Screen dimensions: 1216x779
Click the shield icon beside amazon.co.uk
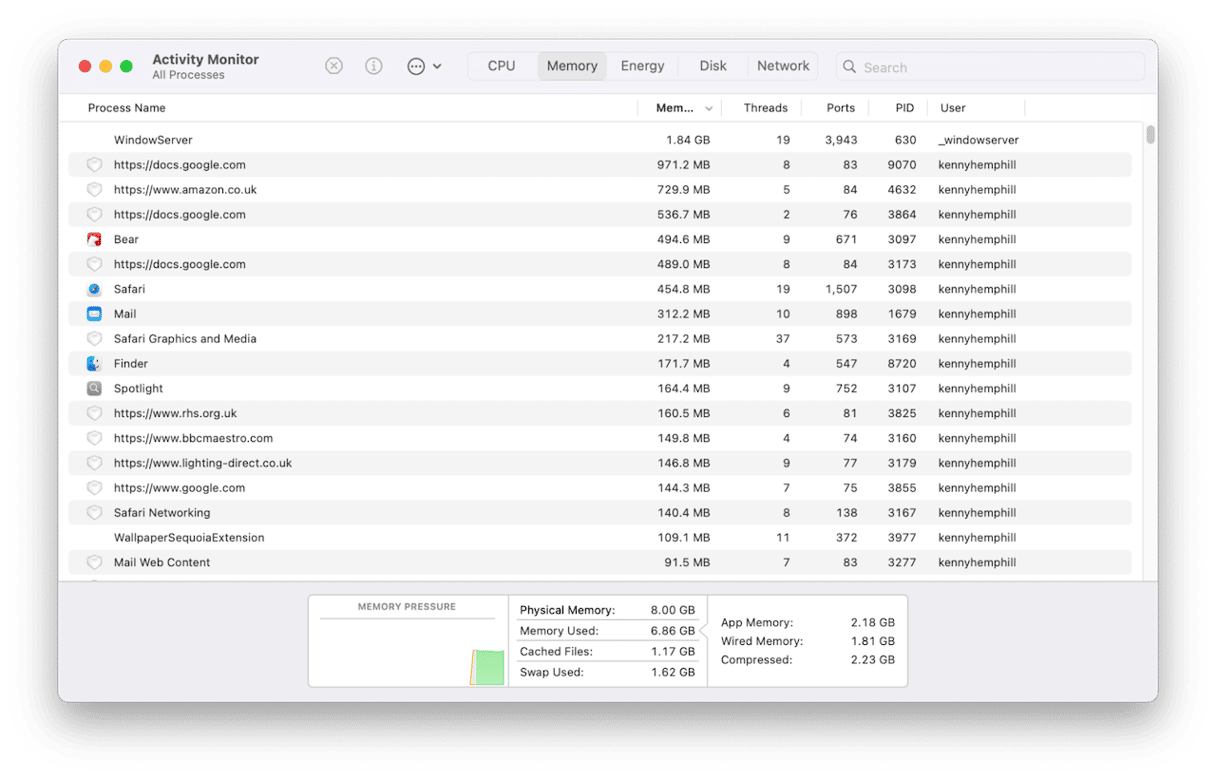point(94,190)
